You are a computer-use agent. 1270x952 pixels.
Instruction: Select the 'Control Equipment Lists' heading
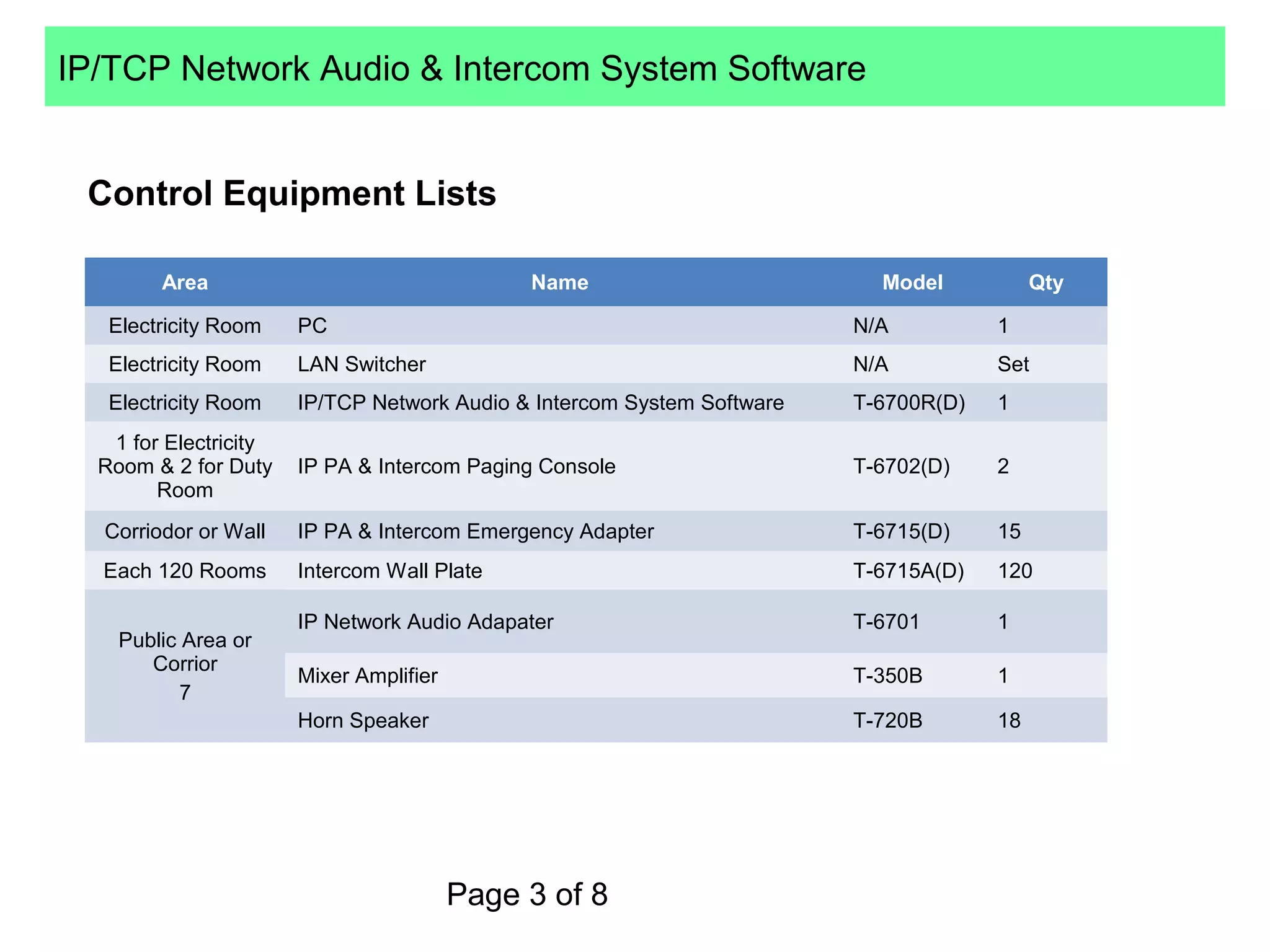coord(292,193)
